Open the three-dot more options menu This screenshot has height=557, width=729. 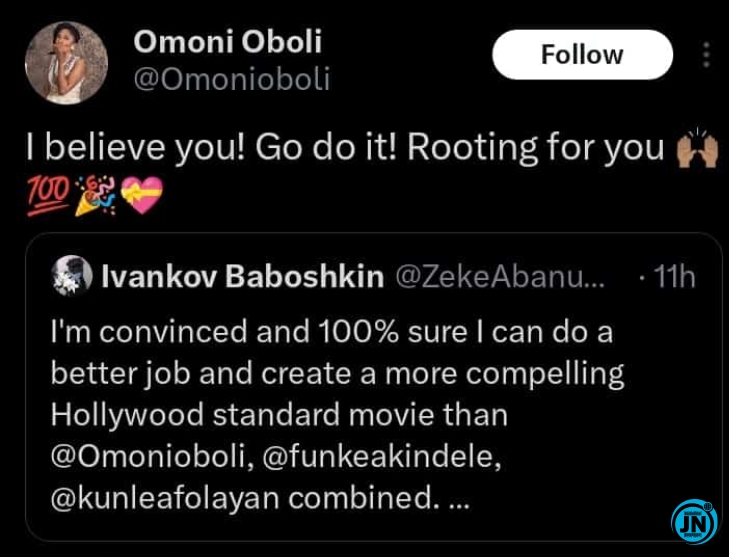(x=707, y=55)
